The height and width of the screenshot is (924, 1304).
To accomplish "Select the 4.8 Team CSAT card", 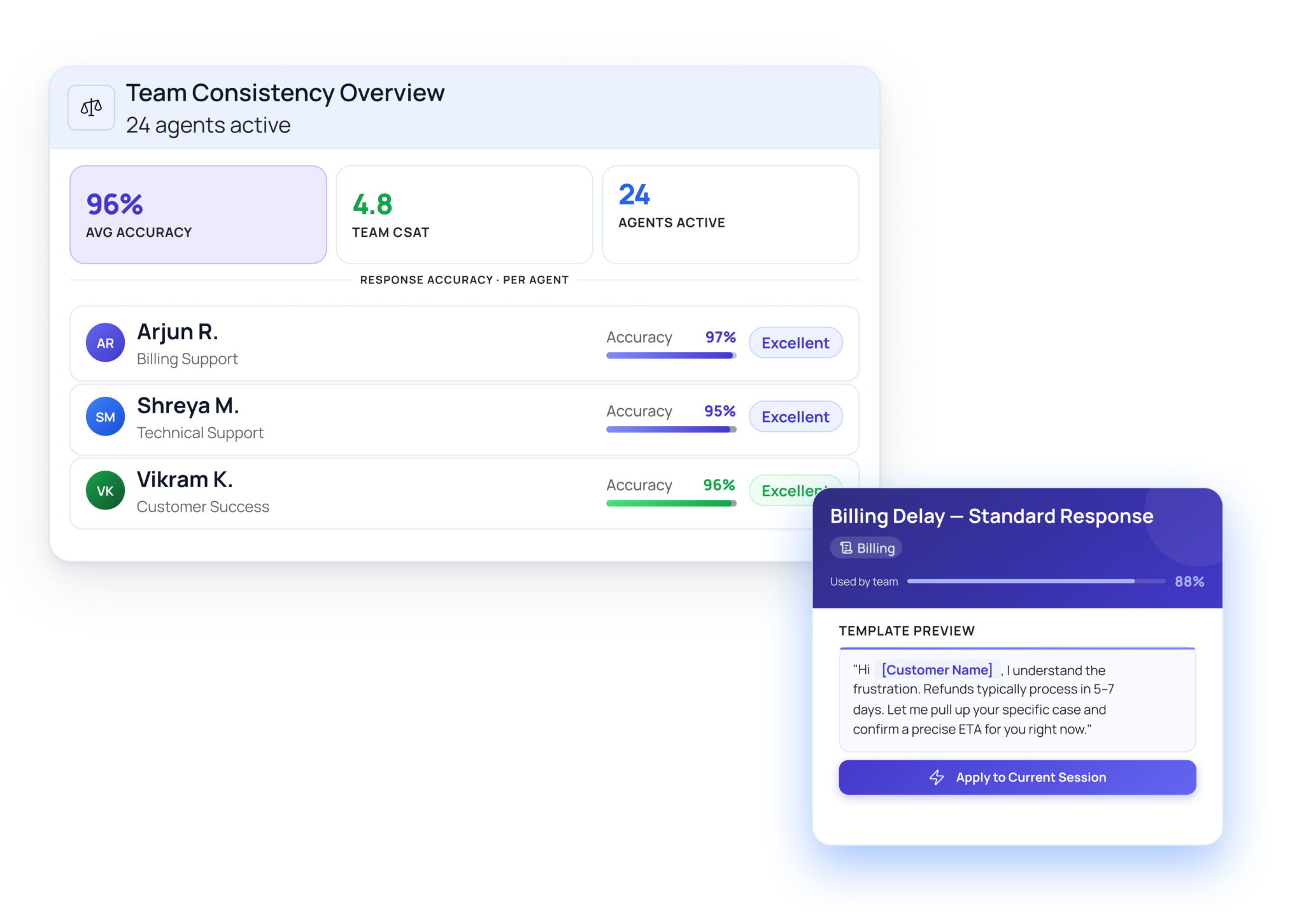I will (x=464, y=215).
